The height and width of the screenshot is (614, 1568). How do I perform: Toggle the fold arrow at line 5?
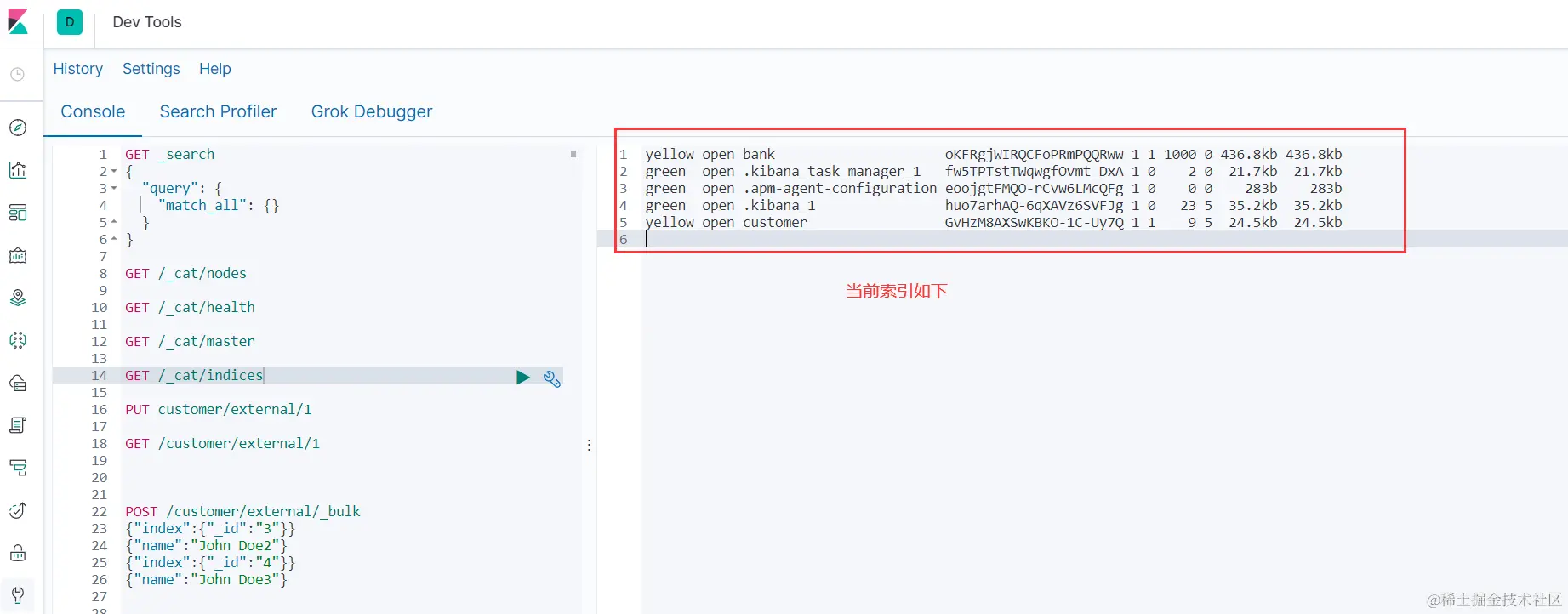114,223
